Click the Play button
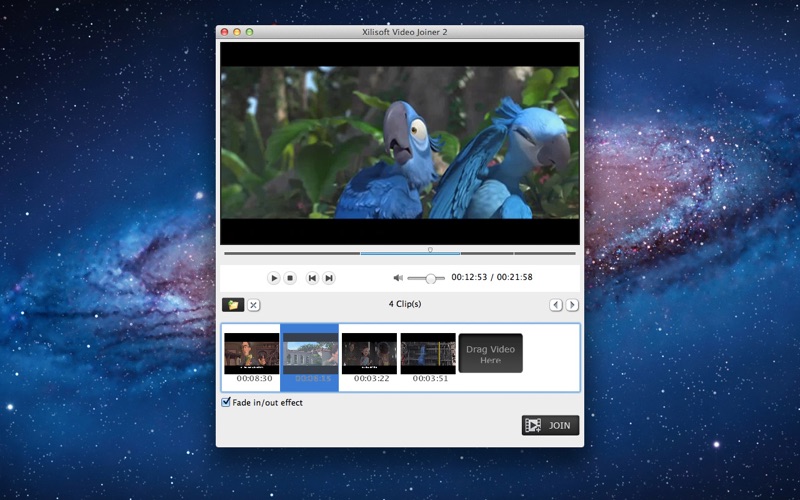 click(273, 278)
